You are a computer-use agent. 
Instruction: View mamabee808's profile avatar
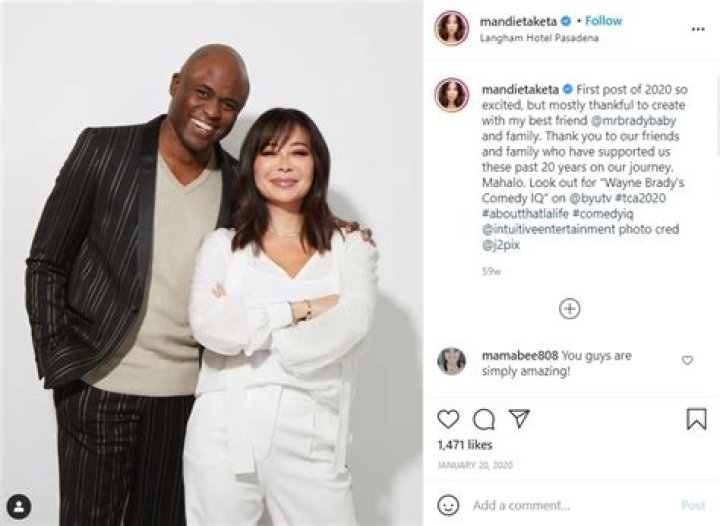pyautogui.click(x=452, y=362)
